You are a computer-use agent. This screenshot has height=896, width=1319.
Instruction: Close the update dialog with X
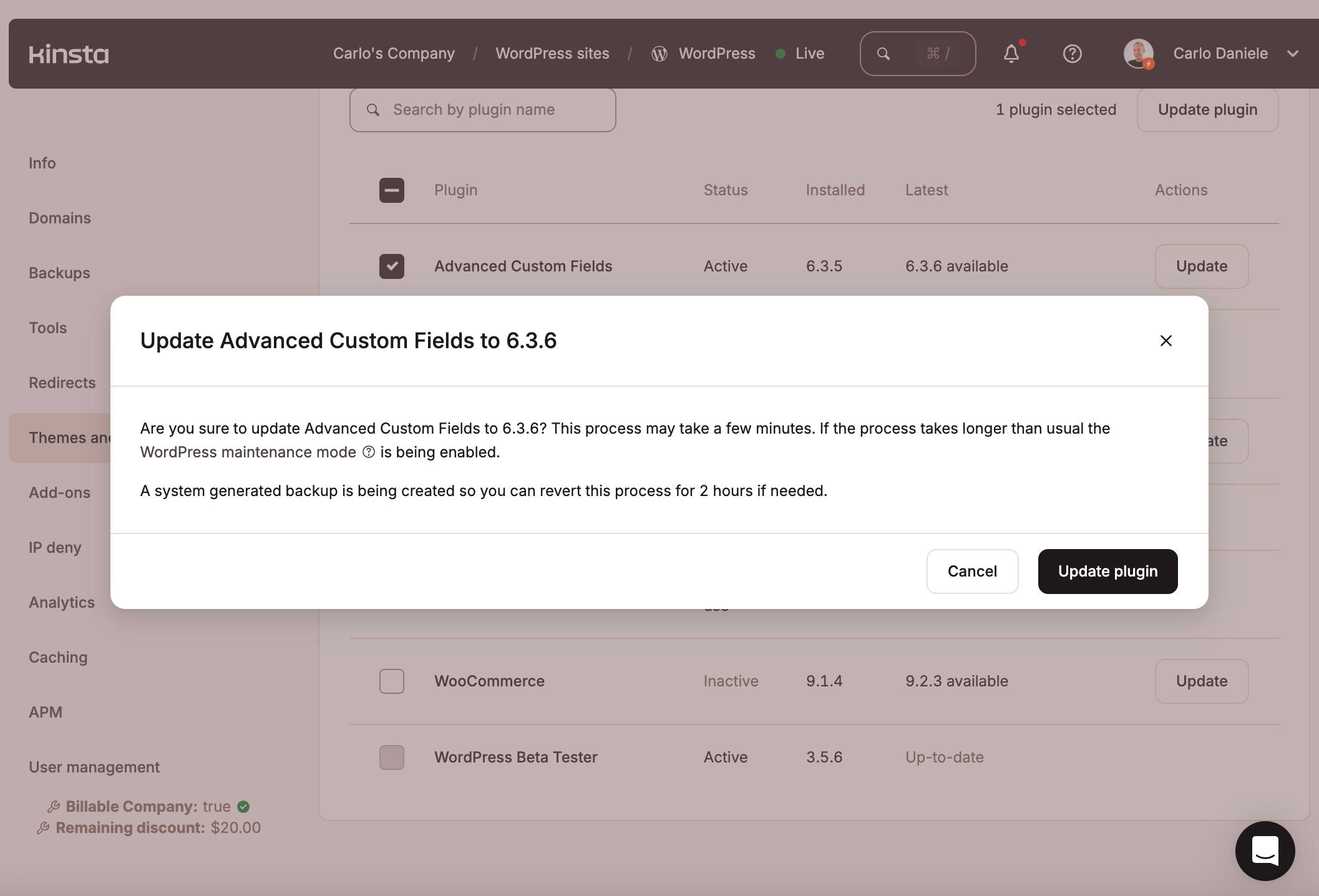coord(1166,341)
